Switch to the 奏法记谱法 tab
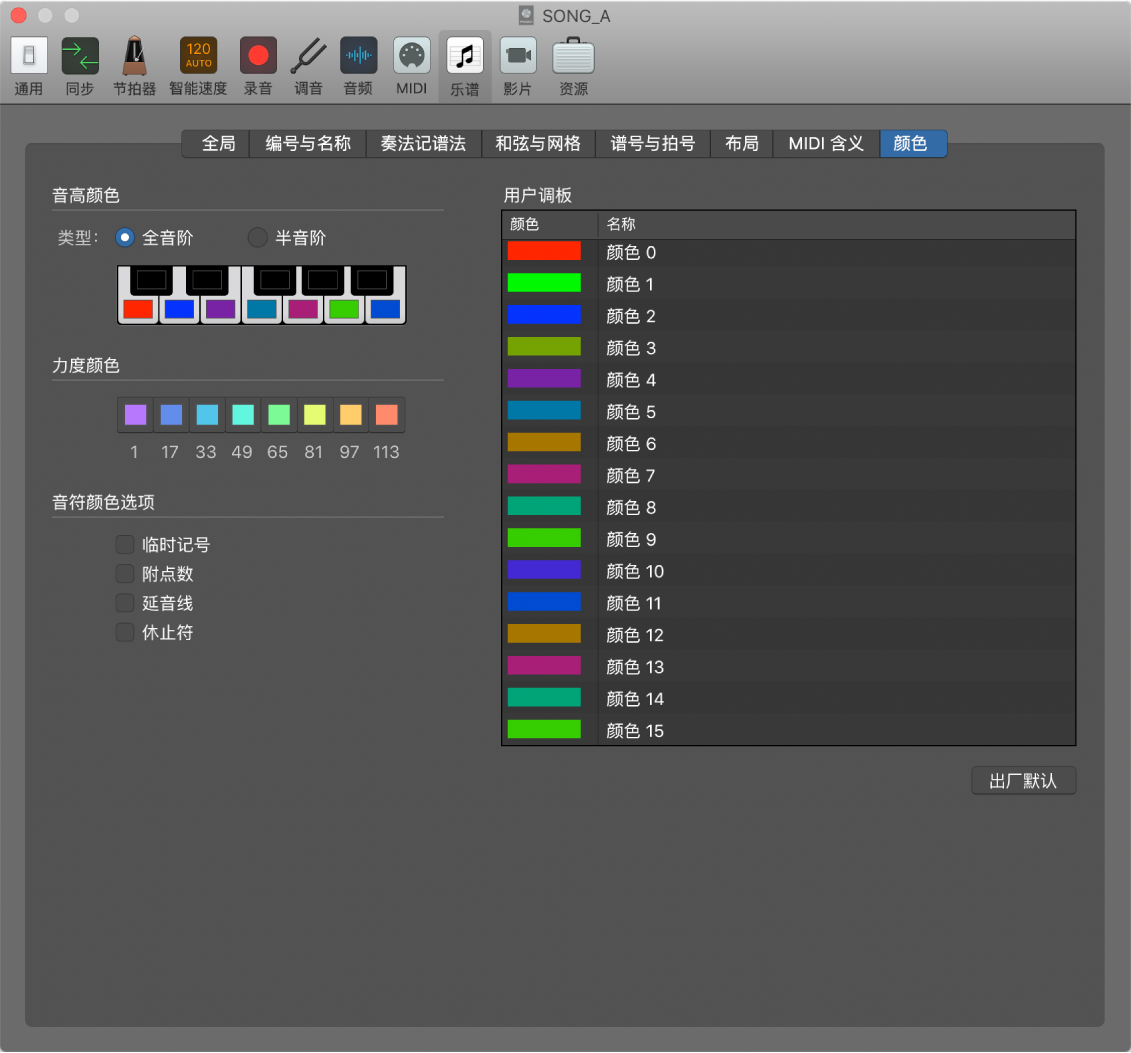1131x1053 pixels. [423, 144]
